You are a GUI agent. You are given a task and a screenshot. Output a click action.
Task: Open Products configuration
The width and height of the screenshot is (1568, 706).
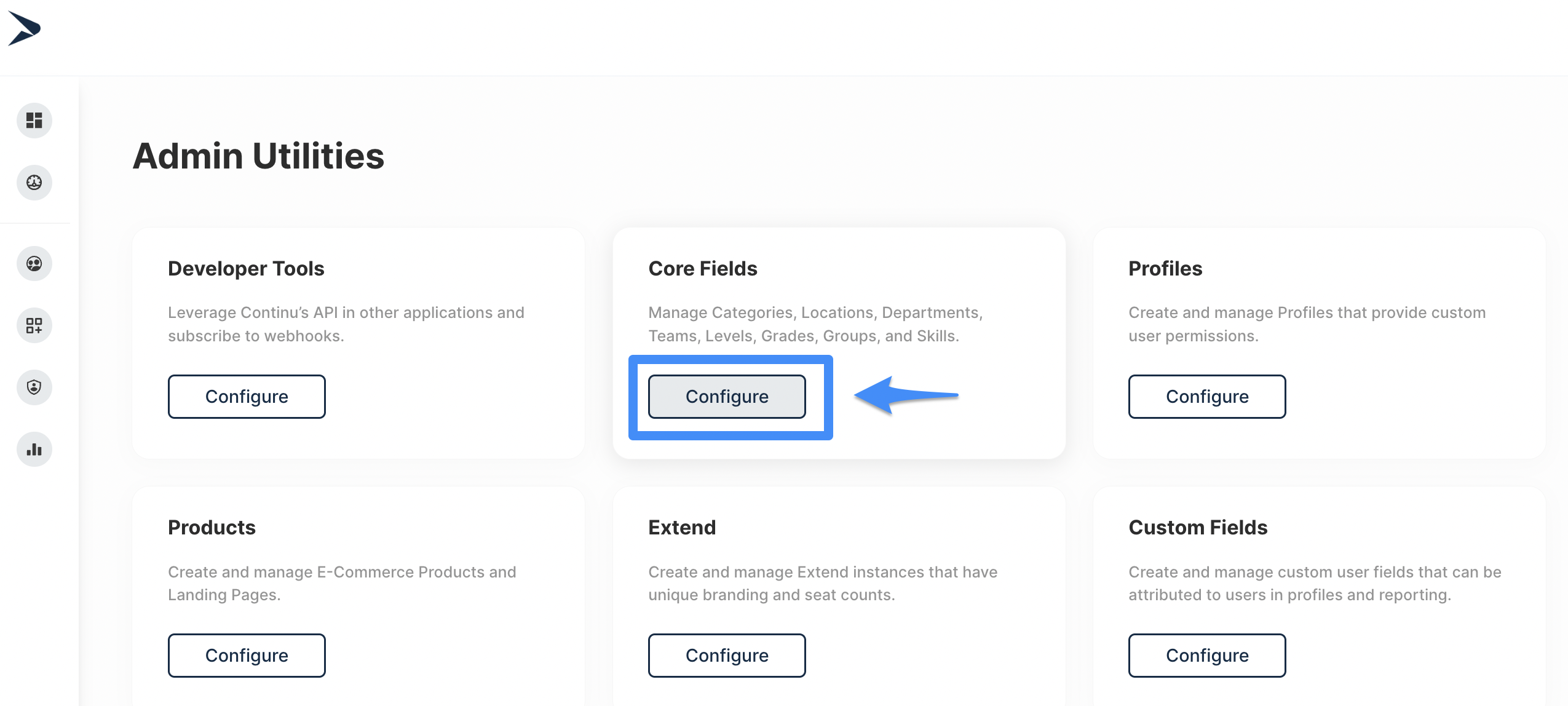click(x=247, y=656)
